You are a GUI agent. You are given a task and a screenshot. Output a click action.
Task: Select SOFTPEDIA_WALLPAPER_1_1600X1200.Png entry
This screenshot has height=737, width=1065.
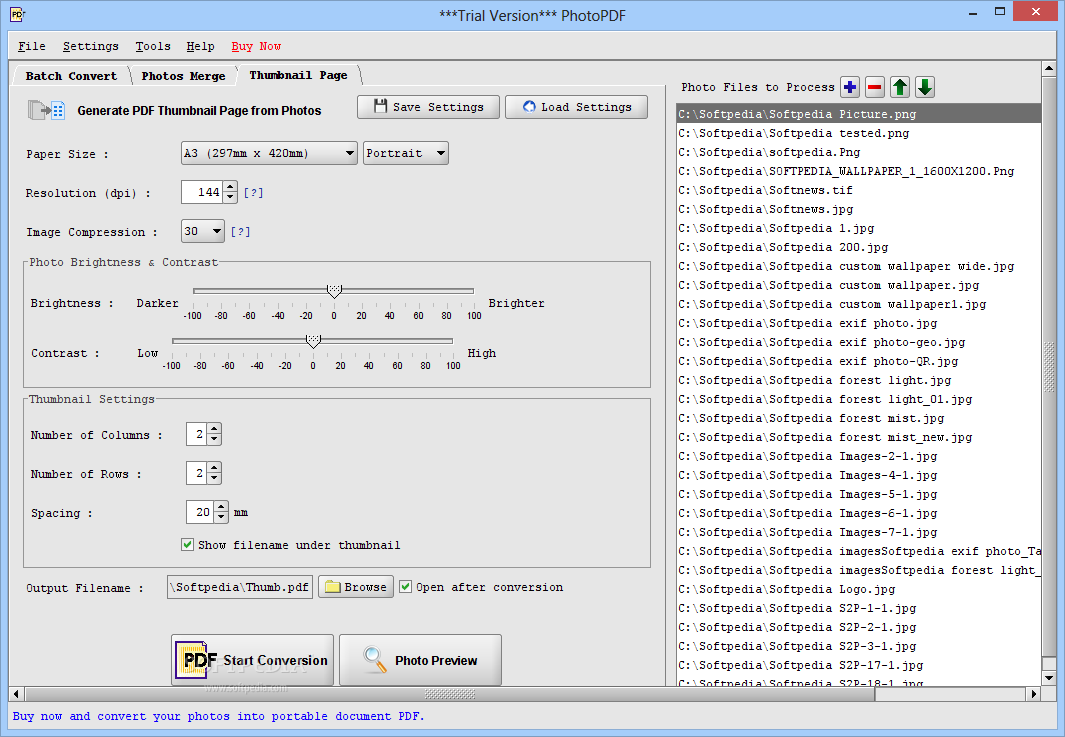859,171
